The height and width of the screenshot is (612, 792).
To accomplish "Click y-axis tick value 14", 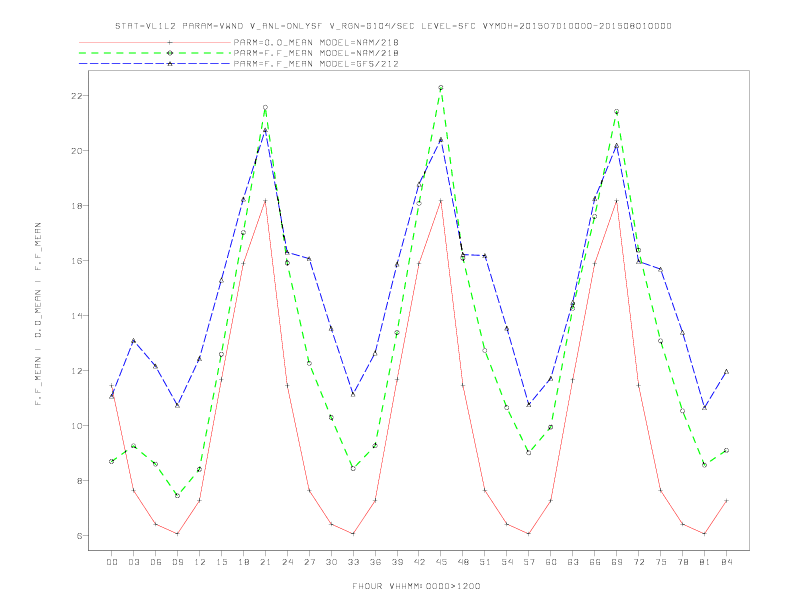I will coord(77,316).
